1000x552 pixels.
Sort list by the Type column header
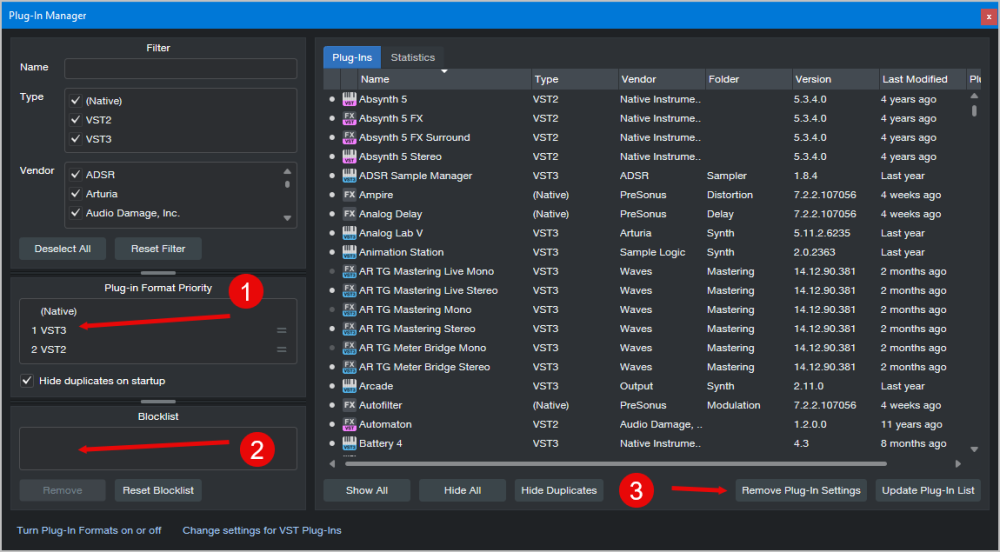[x=575, y=79]
